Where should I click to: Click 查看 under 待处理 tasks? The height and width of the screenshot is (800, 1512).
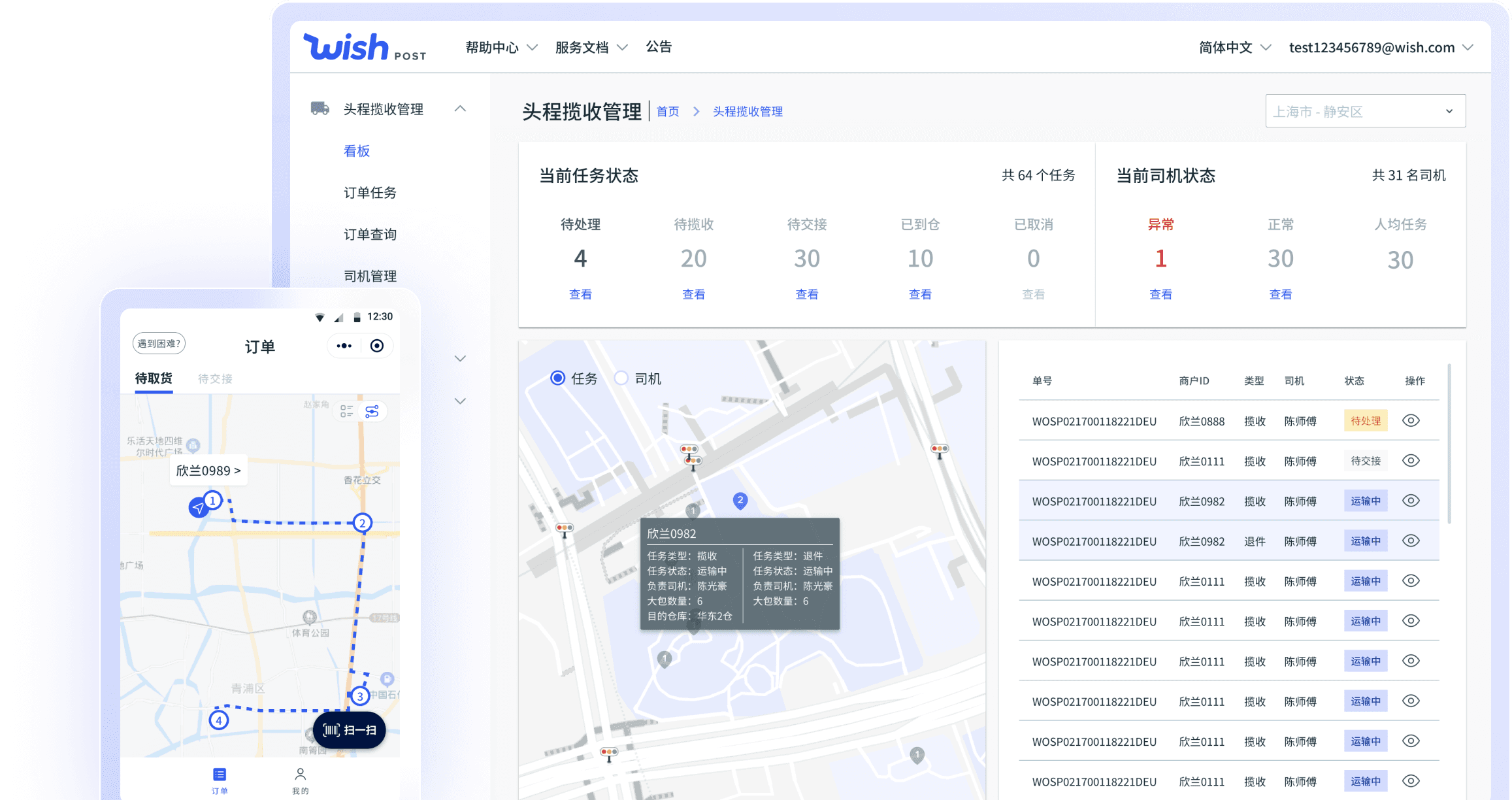580,295
